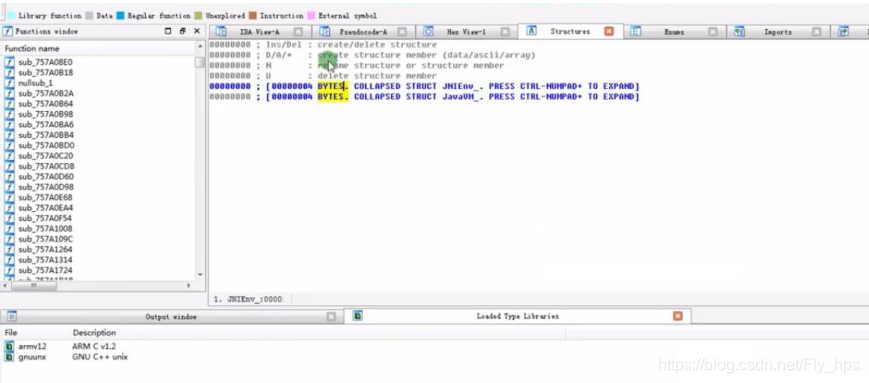Open the Imports tab
This screenshot has width=869, height=383.
coord(778,32)
